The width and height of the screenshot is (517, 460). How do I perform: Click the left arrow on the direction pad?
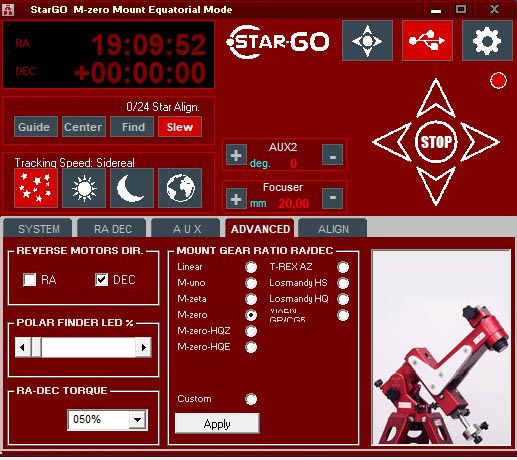[392, 142]
